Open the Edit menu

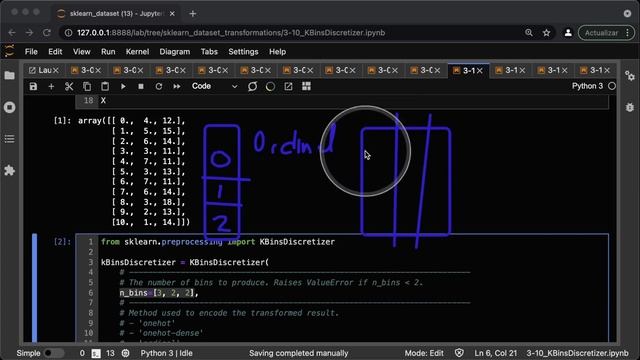click(55, 52)
